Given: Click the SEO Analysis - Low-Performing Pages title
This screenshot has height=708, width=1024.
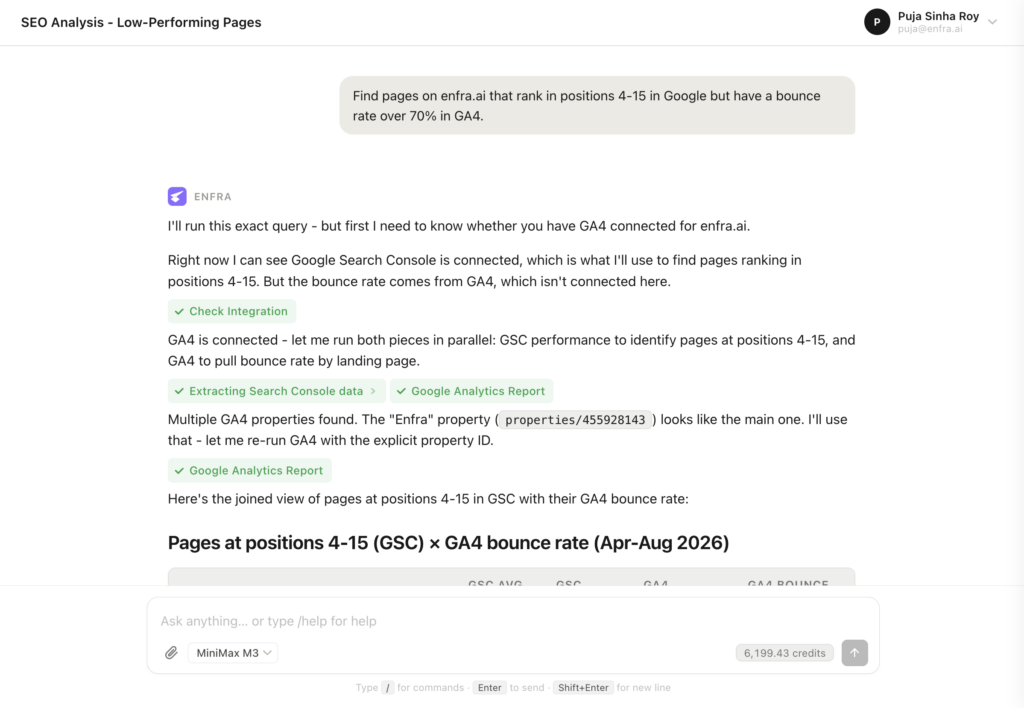Looking at the screenshot, I should point(141,22).
